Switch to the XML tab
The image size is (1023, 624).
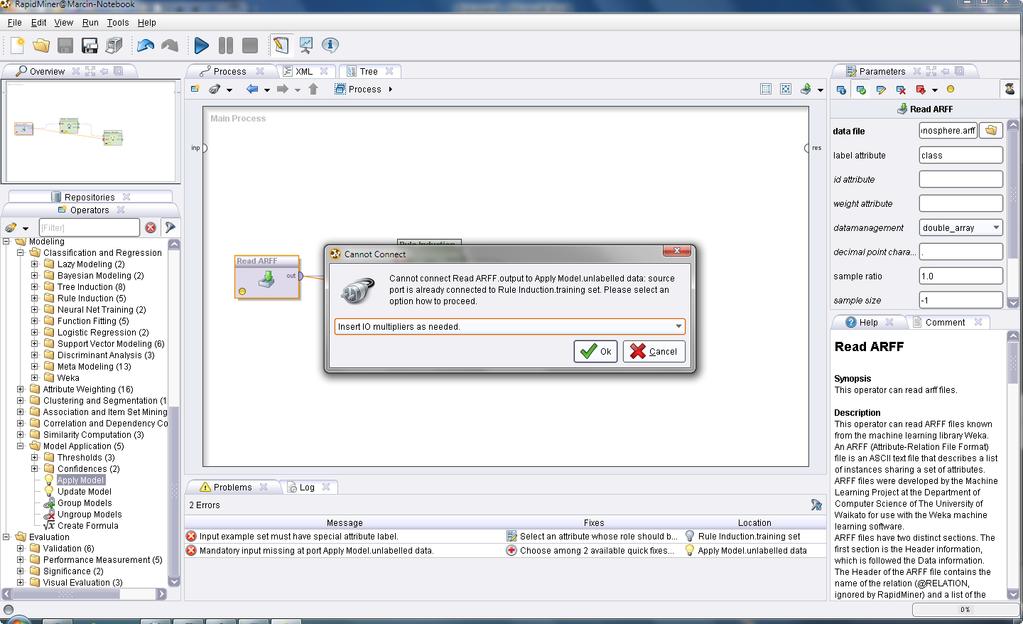pos(303,71)
